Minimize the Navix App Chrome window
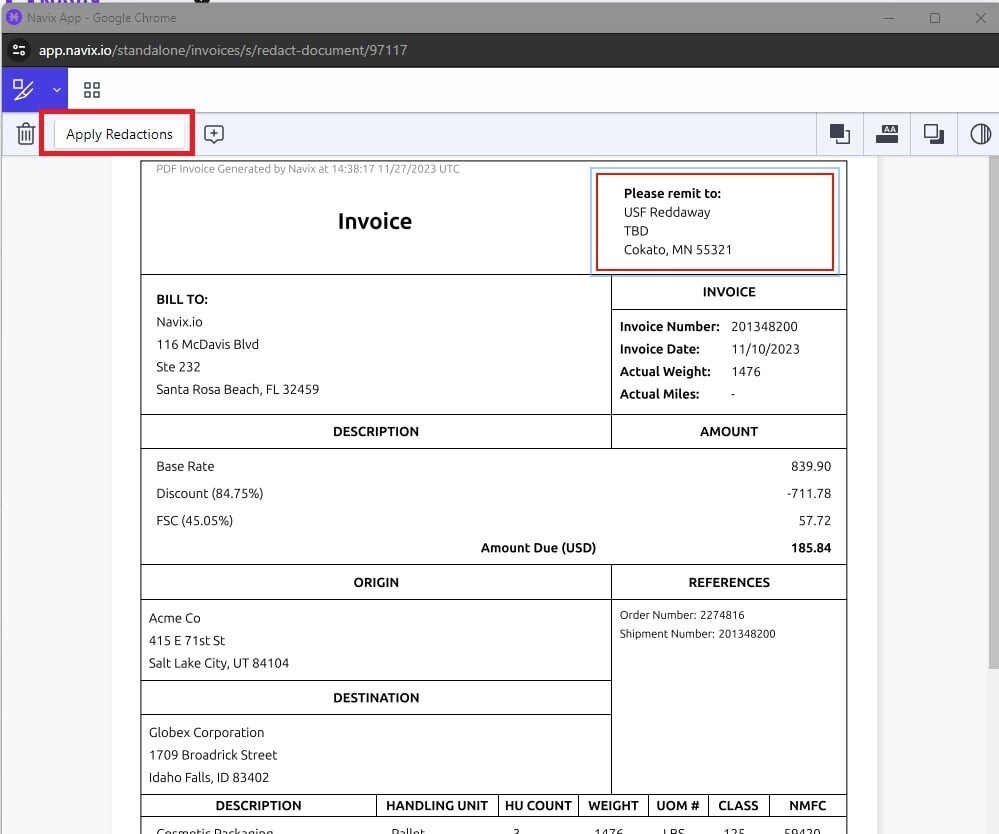The width and height of the screenshot is (999, 834). [x=889, y=18]
